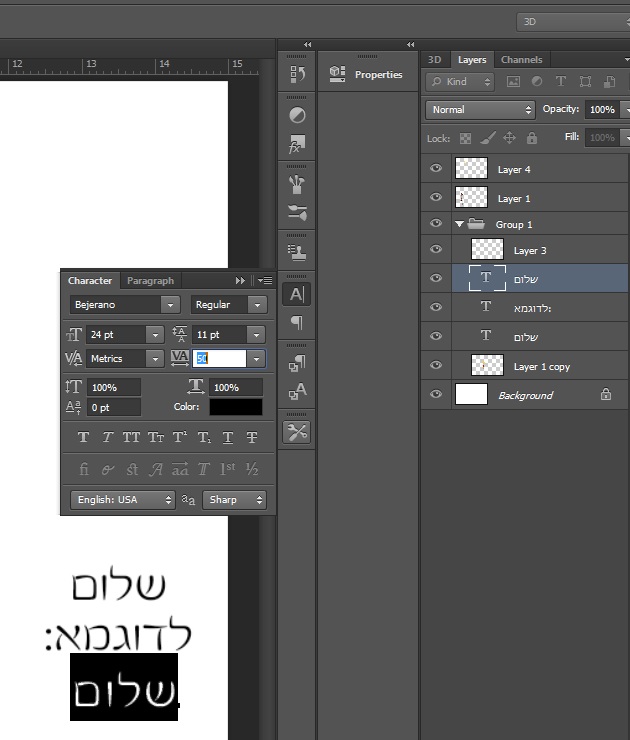Open the 11 pt leading dropdown
Image resolution: width=630 pixels, height=740 pixels.
pos(256,335)
